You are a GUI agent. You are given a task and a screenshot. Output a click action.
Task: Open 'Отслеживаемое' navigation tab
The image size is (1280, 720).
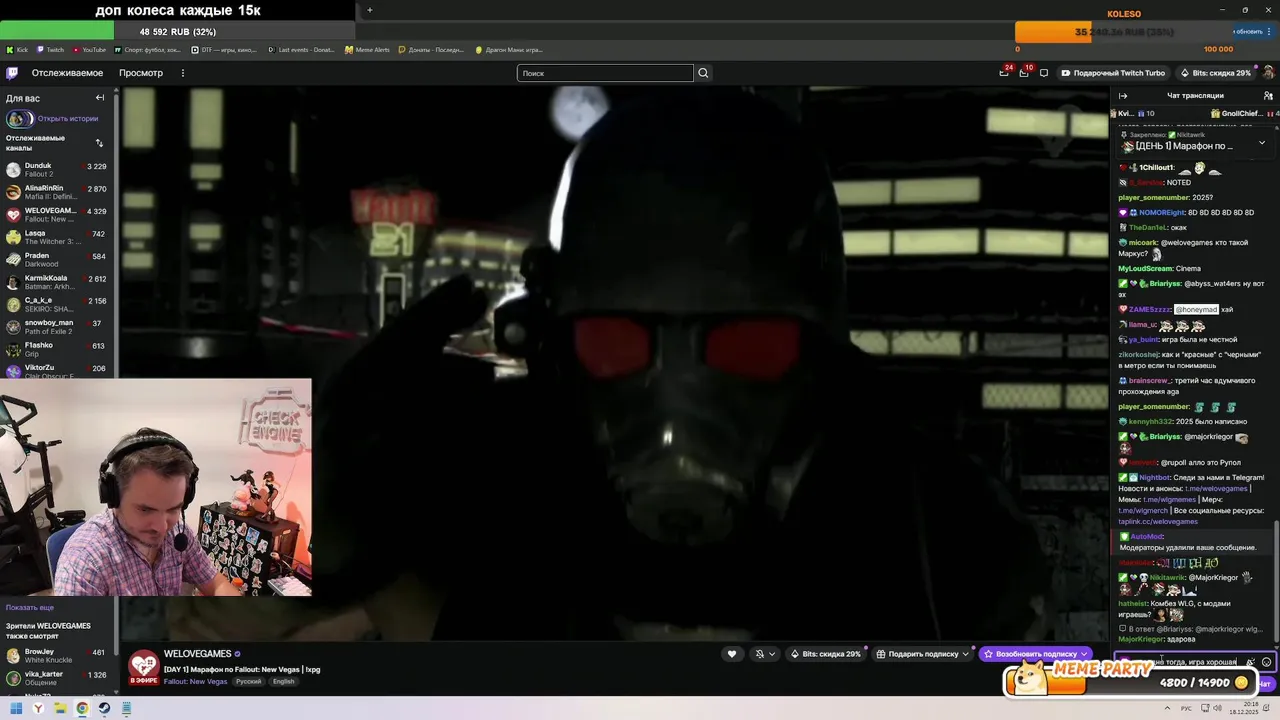(67, 73)
